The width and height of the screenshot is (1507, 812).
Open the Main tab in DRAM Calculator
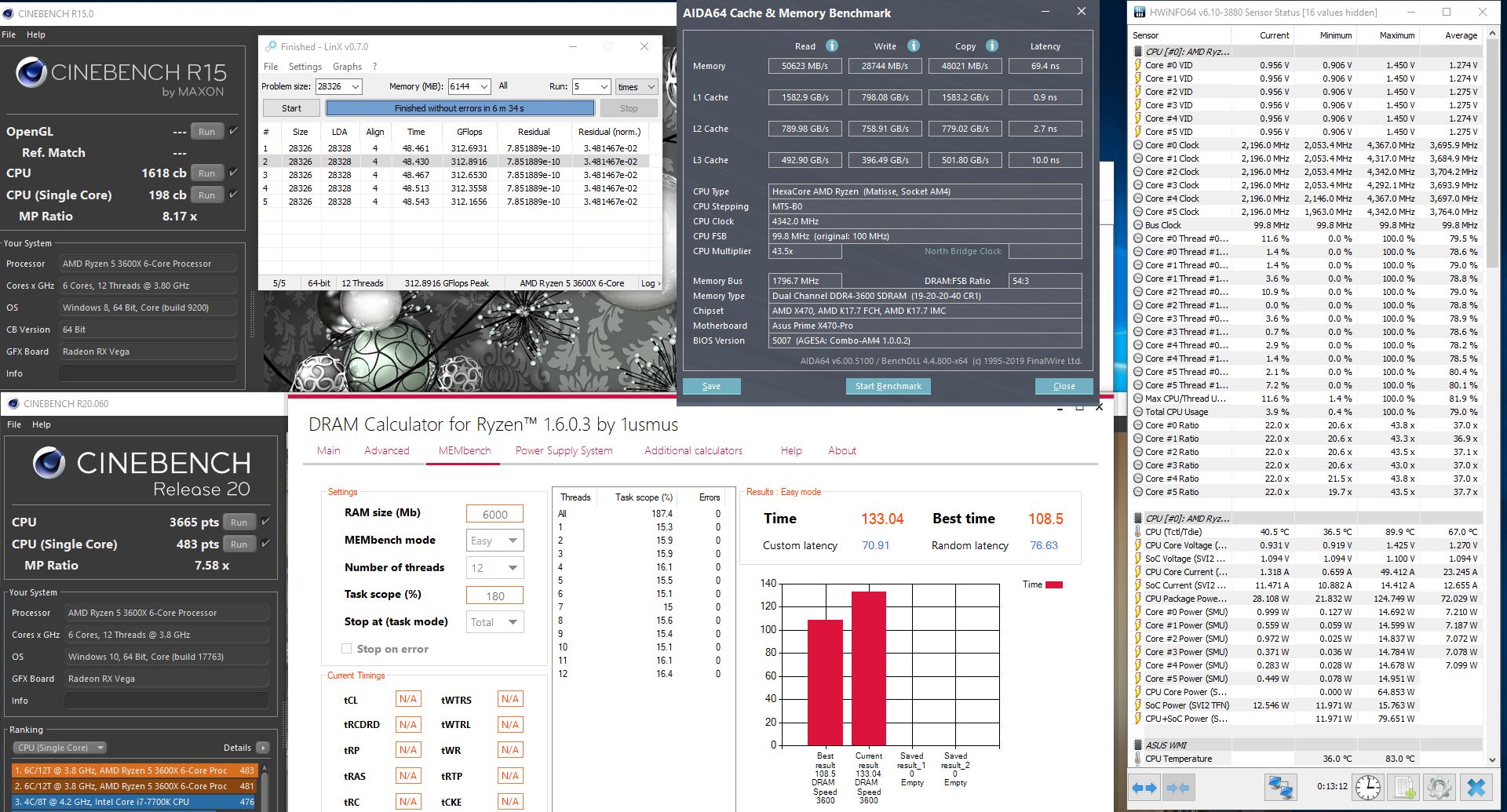328,450
